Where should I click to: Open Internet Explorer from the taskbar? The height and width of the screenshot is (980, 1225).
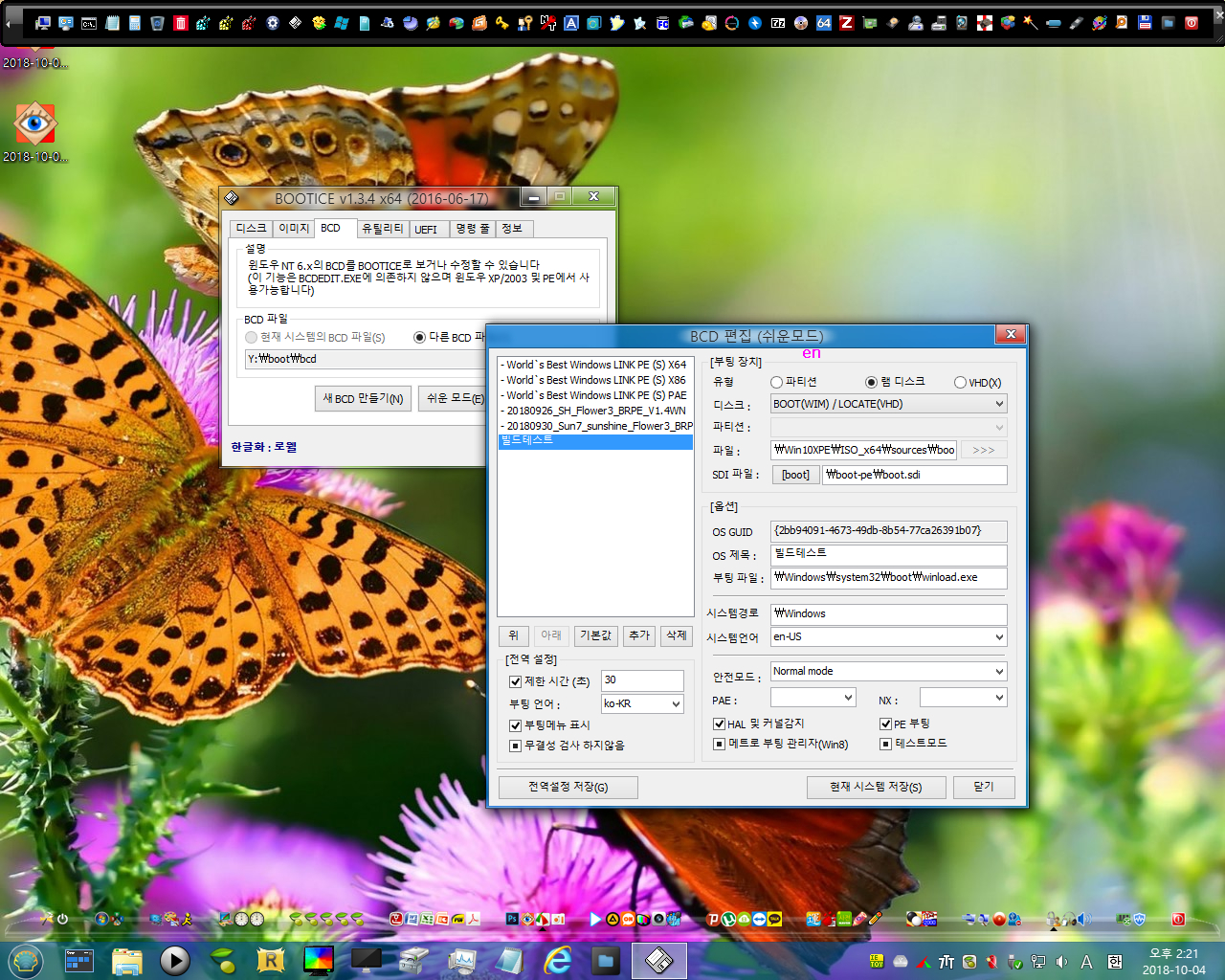click(558, 960)
